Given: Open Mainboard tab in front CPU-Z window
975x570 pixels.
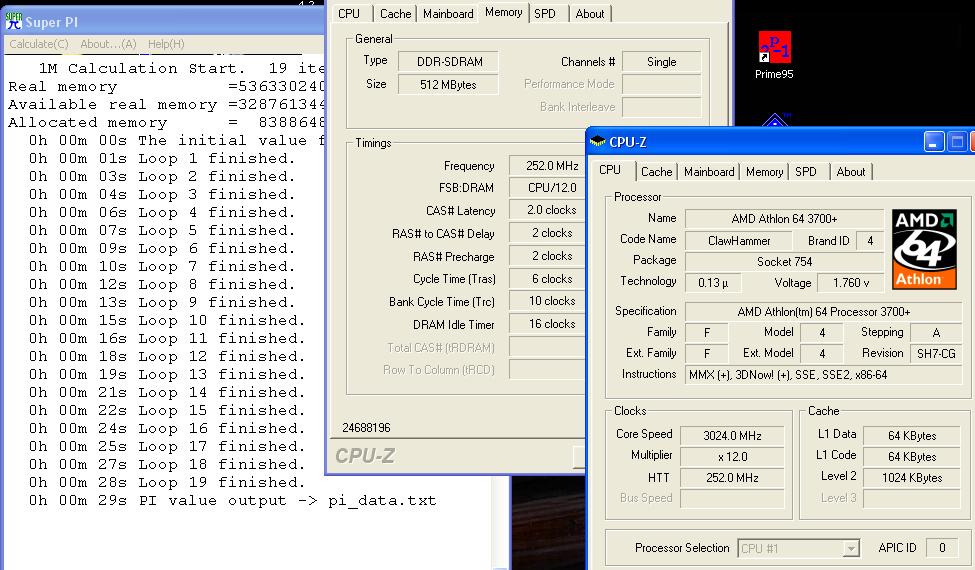Looking at the screenshot, I should pos(709,172).
